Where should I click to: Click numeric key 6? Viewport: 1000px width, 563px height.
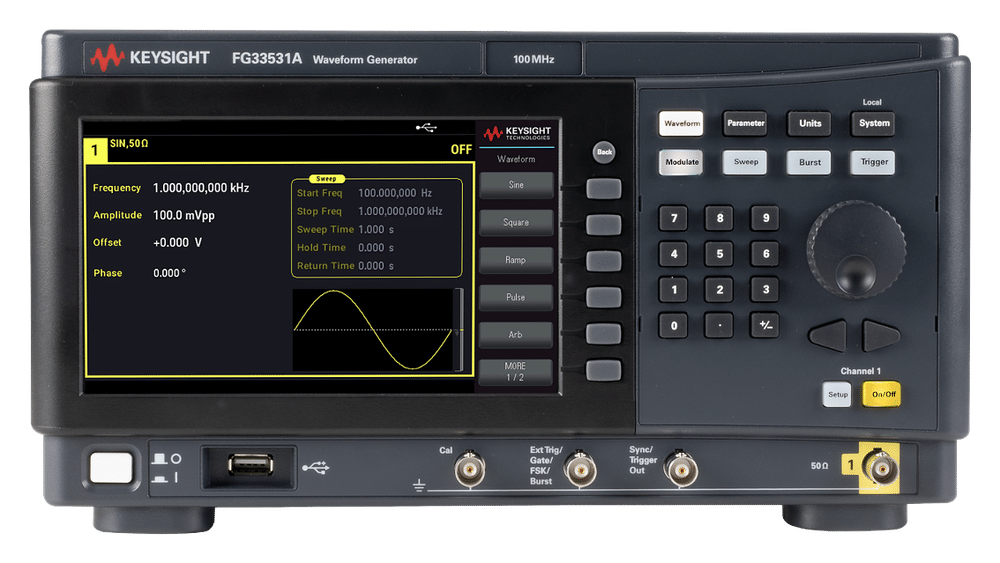pos(765,254)
